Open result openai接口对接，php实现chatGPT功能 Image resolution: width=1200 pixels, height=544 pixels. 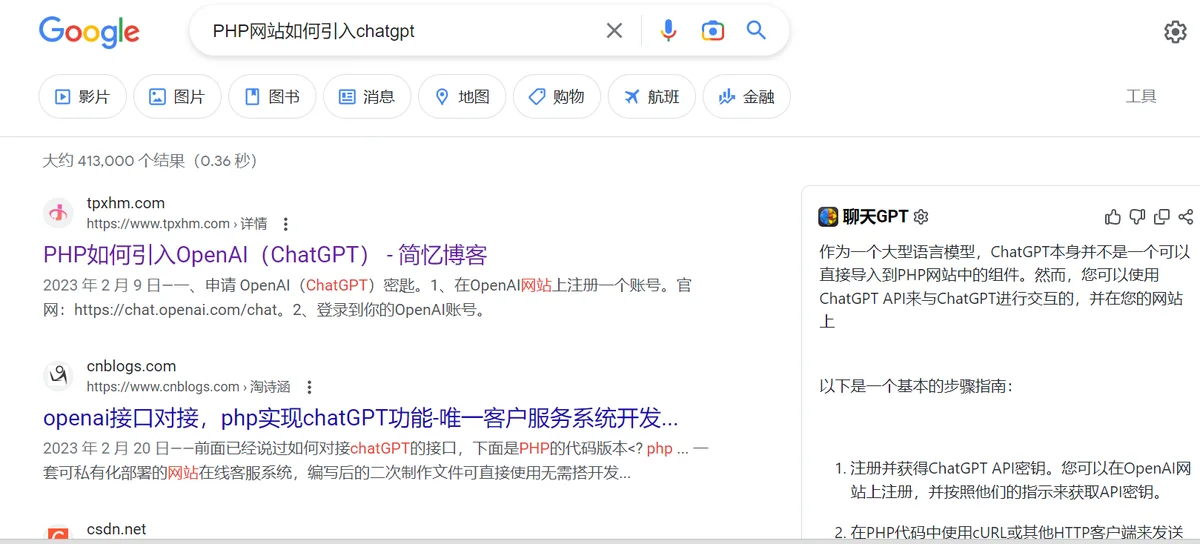click(361, 417)
